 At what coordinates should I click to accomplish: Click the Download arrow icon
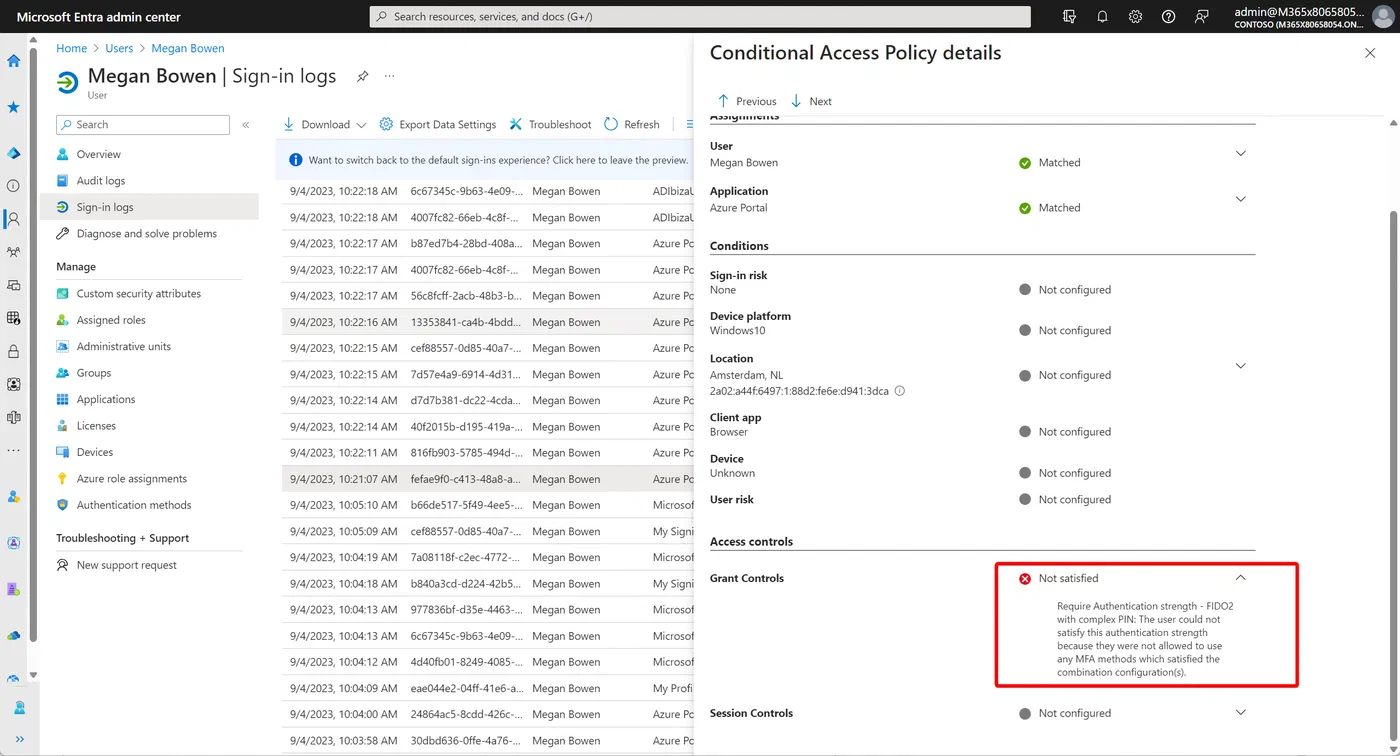289,124
